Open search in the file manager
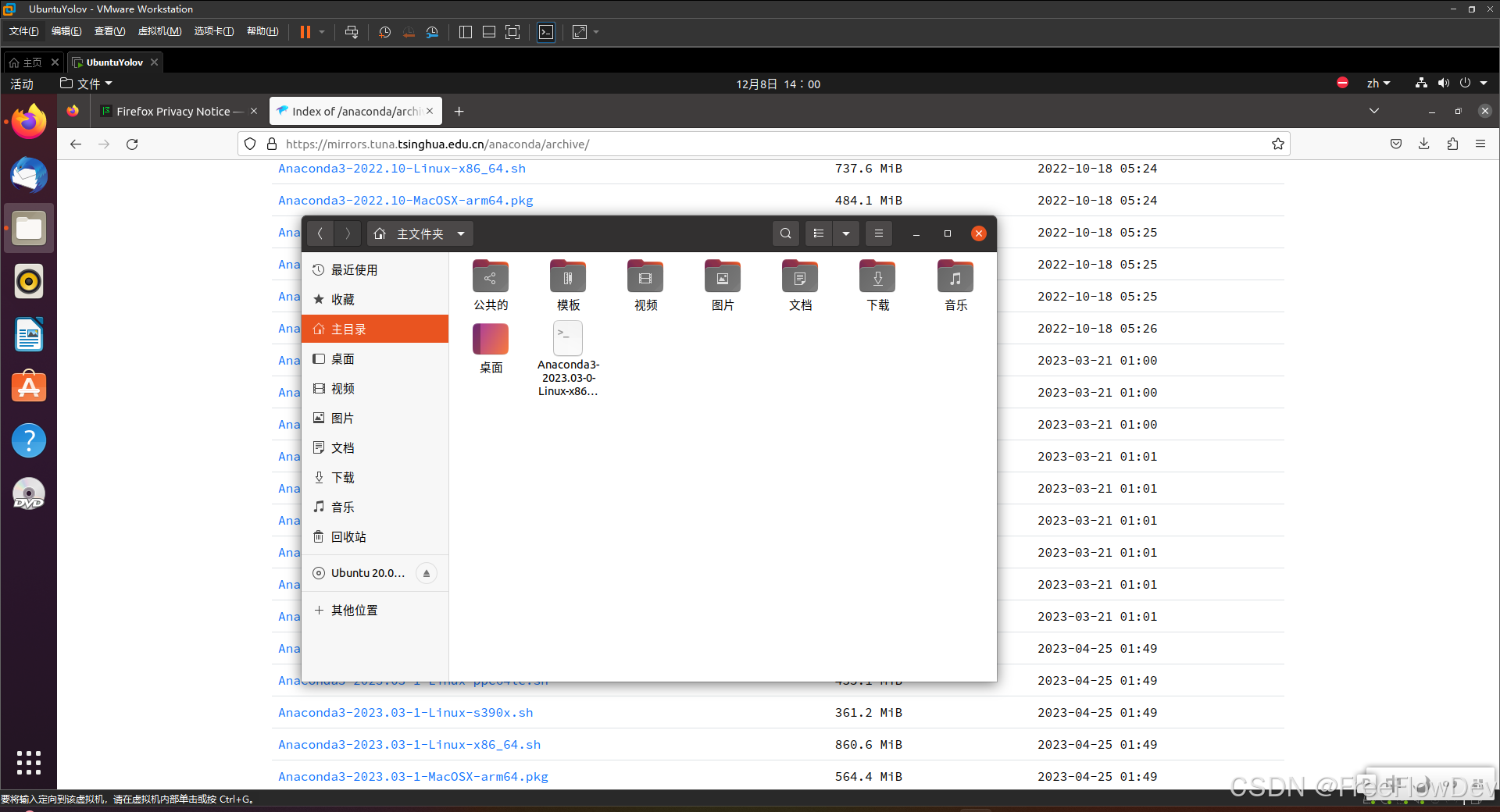The height and width of the screenshot is (812, 1500). click(x=785, y=233)
